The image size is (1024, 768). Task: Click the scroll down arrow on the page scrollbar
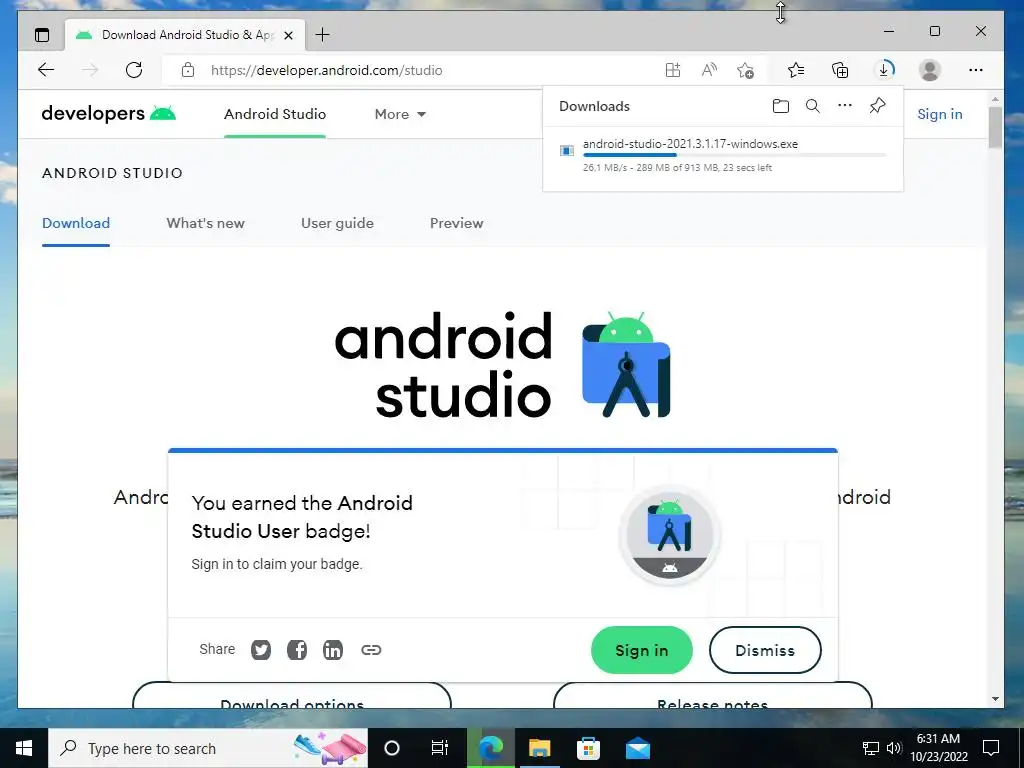tap(995, 699)
